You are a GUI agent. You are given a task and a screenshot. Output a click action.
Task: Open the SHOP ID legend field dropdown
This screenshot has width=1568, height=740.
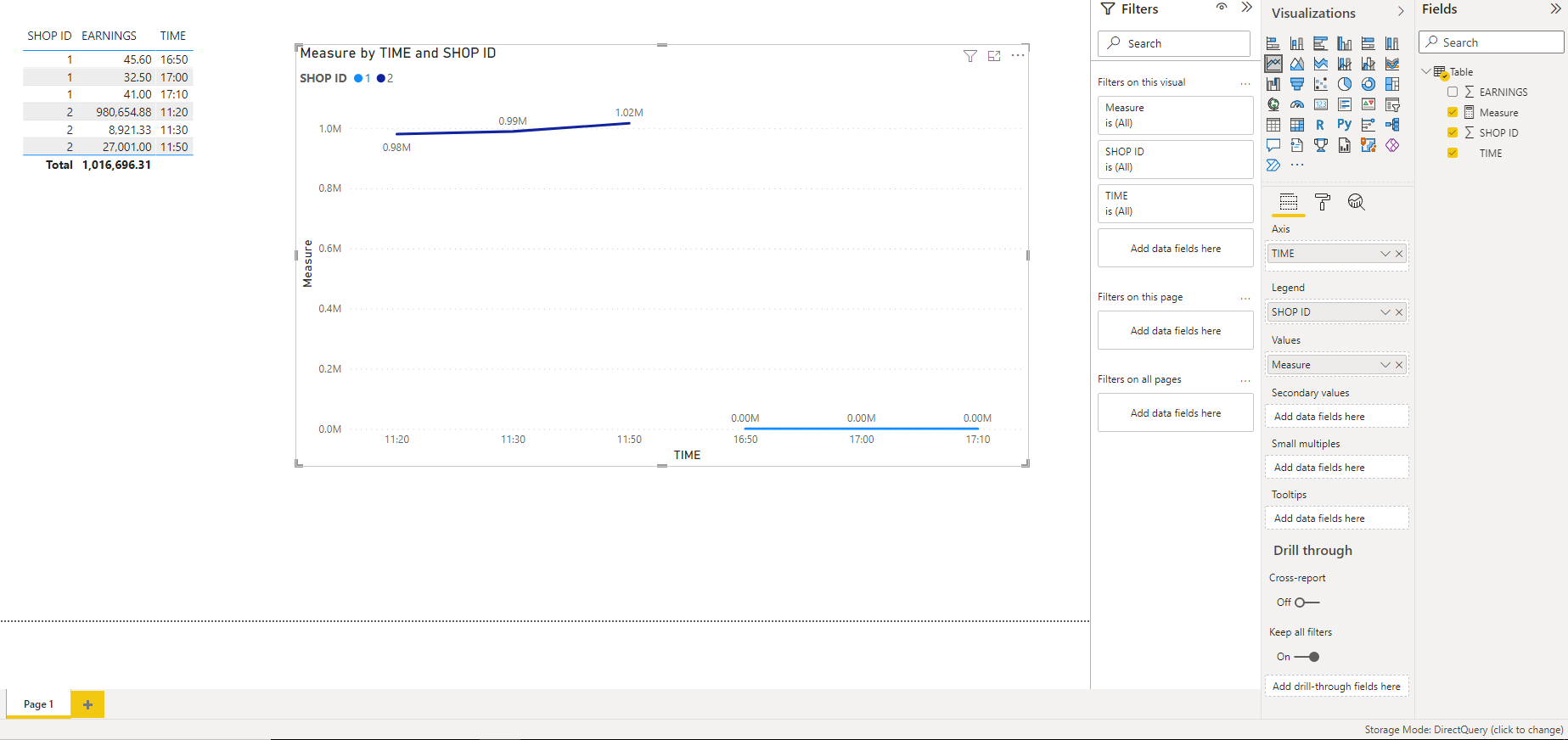pyautogui.click(x=1385, y=312)
